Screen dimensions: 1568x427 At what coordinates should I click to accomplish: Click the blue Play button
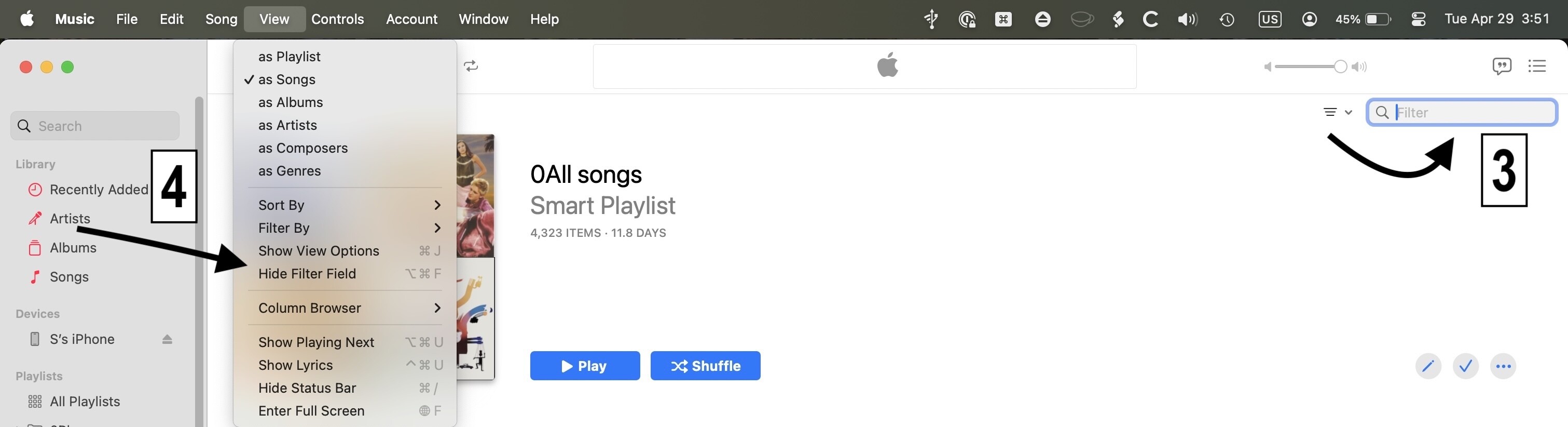click(x=584, y=366)
